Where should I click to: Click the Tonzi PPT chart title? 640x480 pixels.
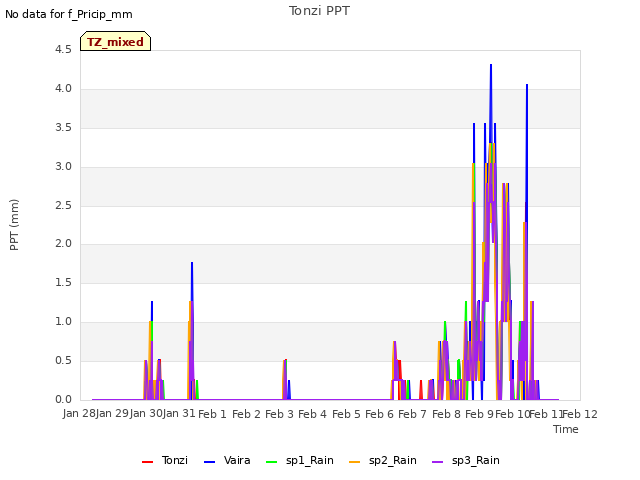pyautogui.click(x=319, y=11)
